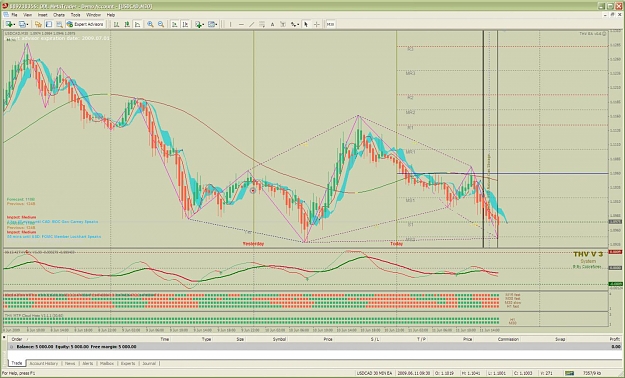The width and height of the screenshot is (625, 378).
Task: Click the highlighted Terminal window icon
Action: click(49, 24)
